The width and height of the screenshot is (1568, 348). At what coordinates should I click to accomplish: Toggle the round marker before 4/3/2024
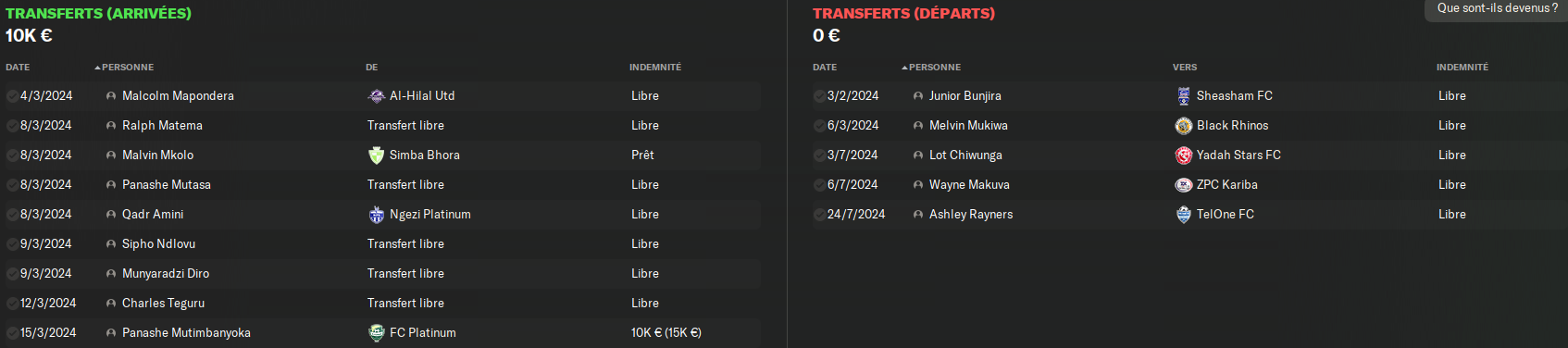(x=12, y=96)
